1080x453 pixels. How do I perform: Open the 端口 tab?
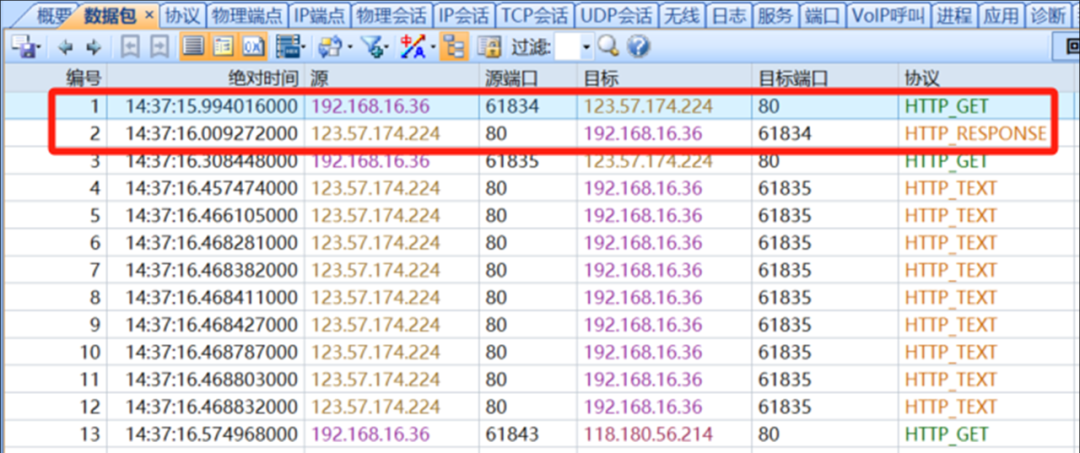[822, 14]
